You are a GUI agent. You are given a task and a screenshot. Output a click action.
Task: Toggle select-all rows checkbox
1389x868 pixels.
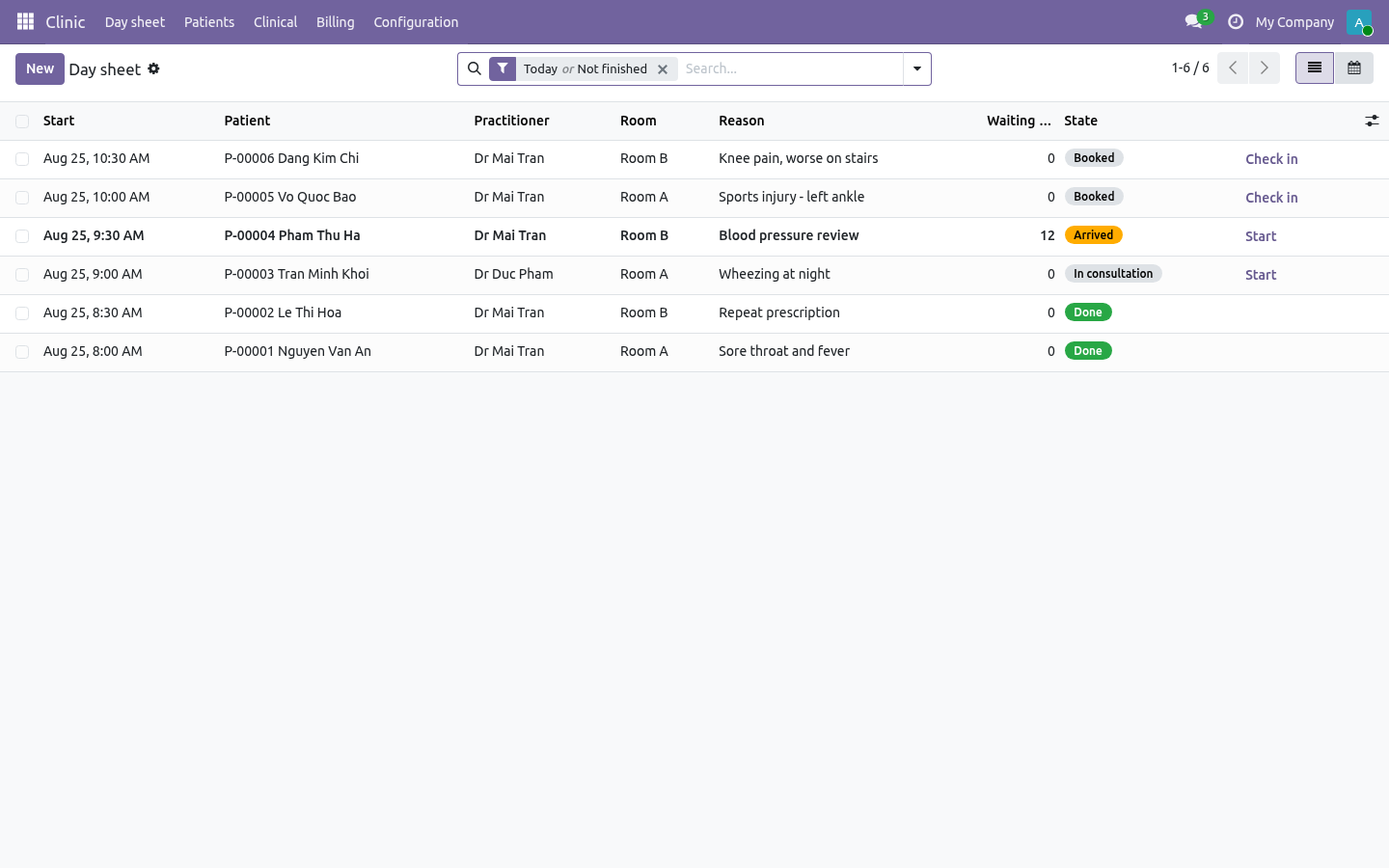[x=22, y=122]
